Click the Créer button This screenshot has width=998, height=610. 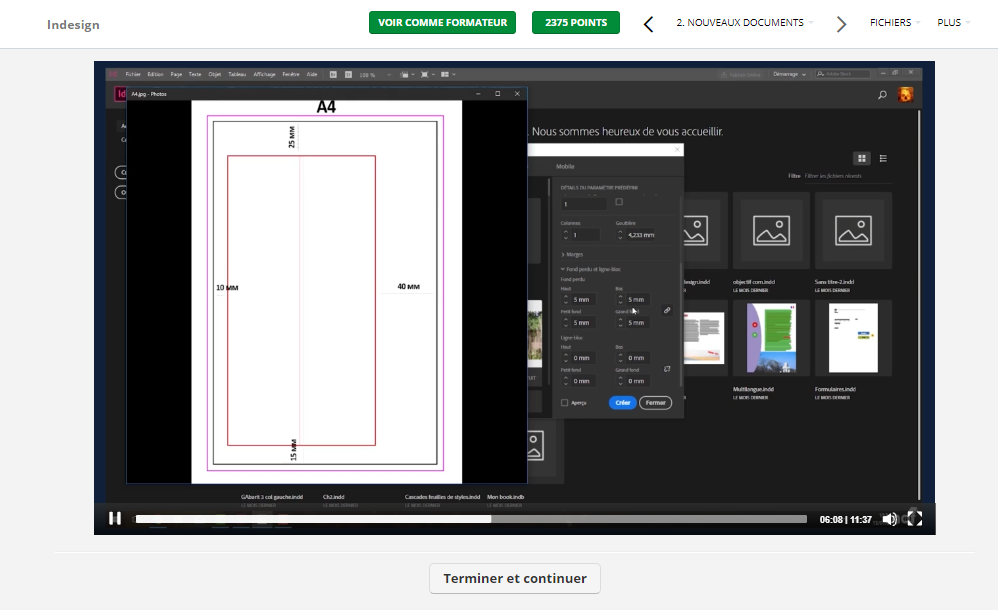pos(622,402)
